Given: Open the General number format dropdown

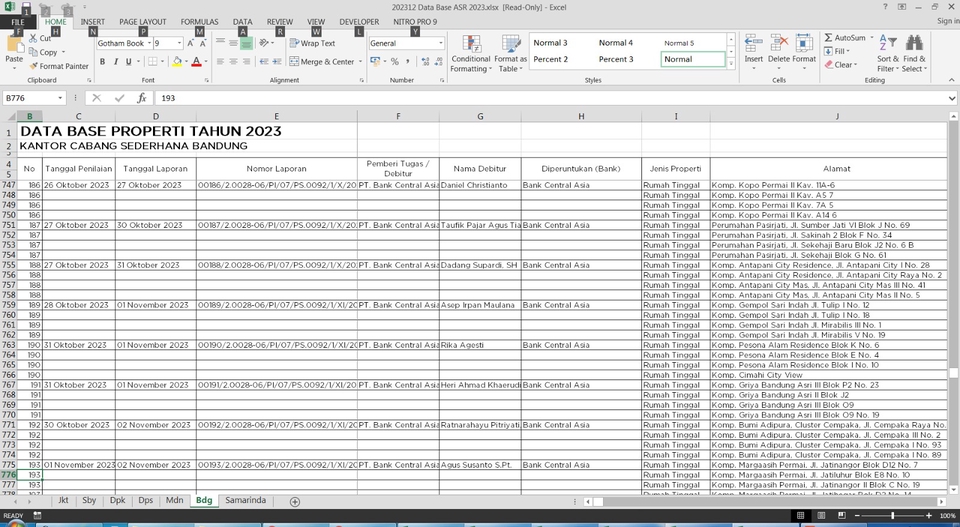Looking at the screenshot, I should pos(440,43).
